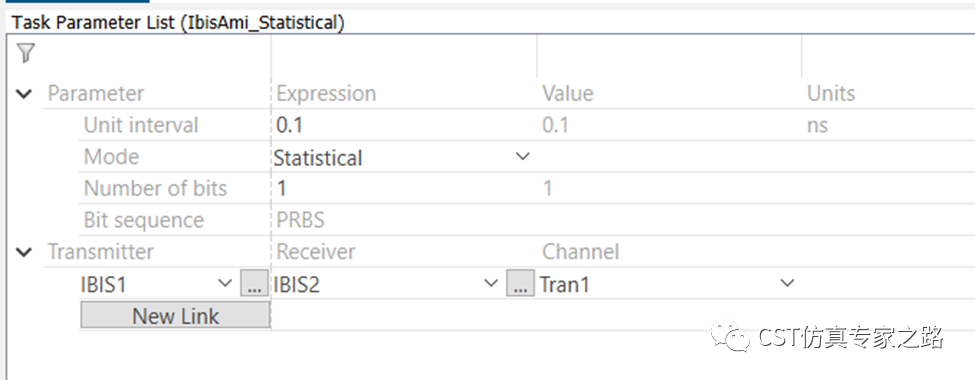Viewport: 975px width, 380px height.
Task: Click the Units column header
Action: coord(831,94)
